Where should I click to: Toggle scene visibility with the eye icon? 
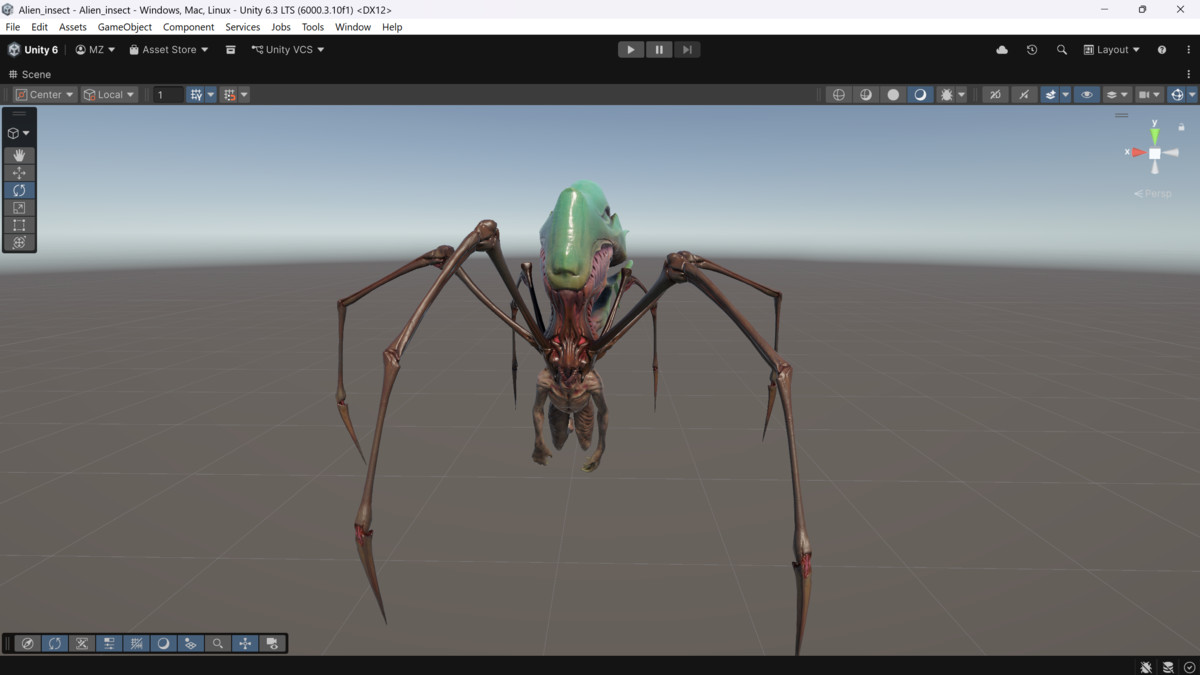[x=1086, y=94]
